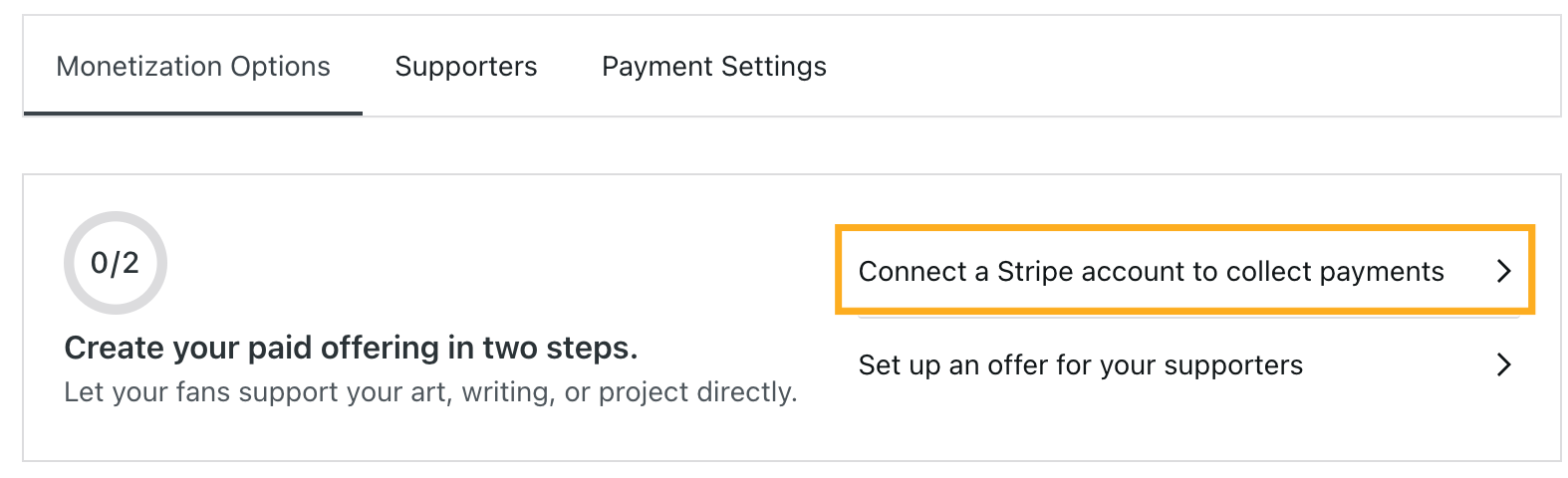Click the active underline beneath Monetization Options
This screenshot has width=1568, height=478.
point(193,113)
